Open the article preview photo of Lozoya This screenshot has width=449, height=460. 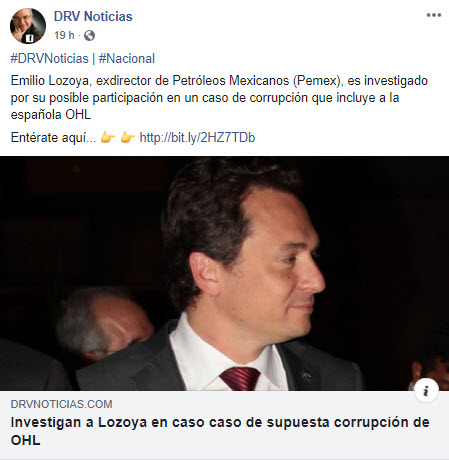tap(224, 273)
